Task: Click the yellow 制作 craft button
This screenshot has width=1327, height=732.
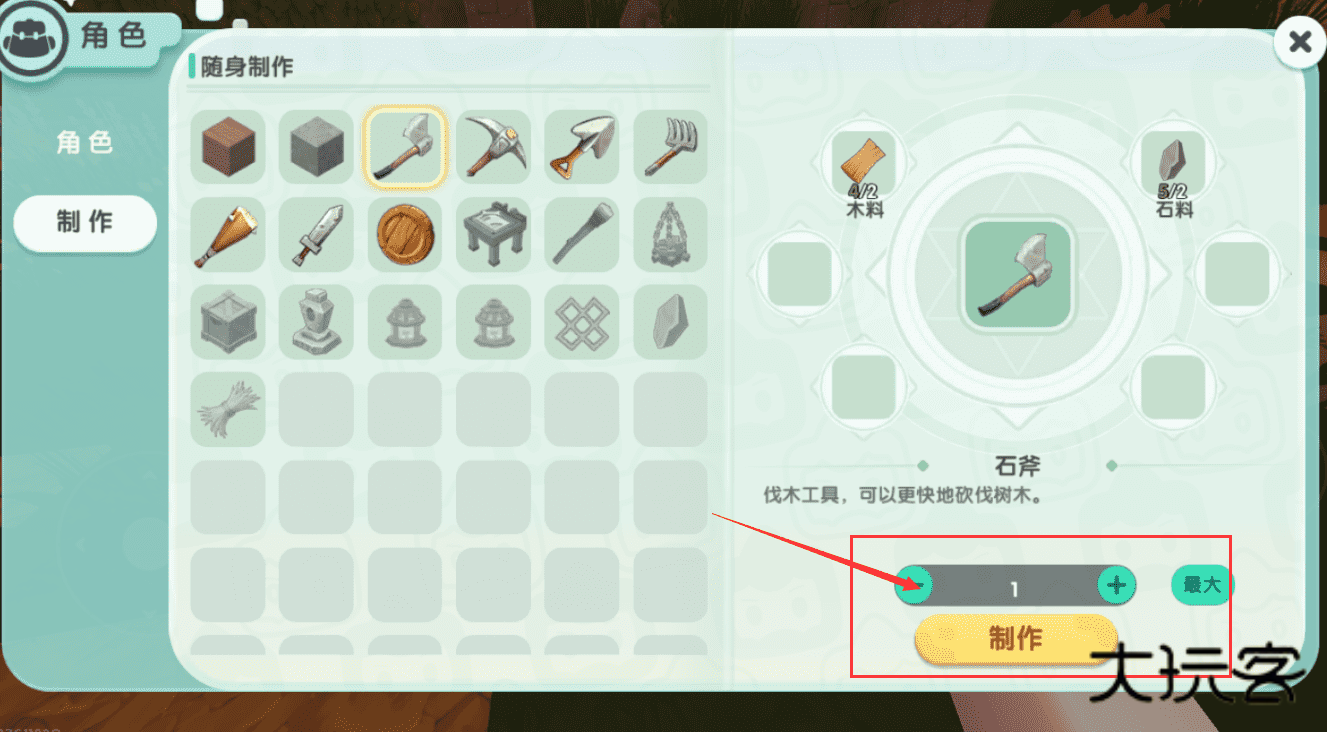Action: point(1015,638)
